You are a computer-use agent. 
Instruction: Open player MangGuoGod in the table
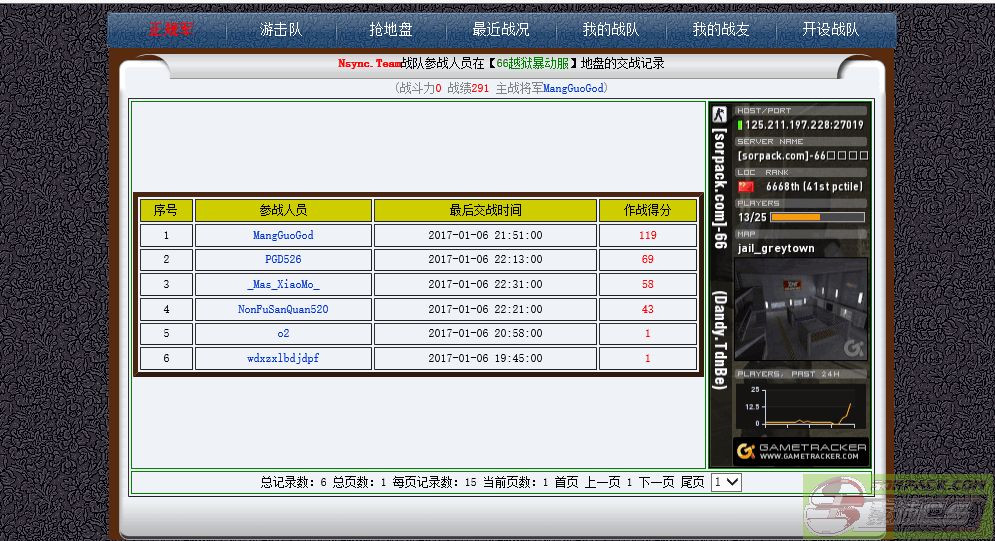click(x=283, y=236)
